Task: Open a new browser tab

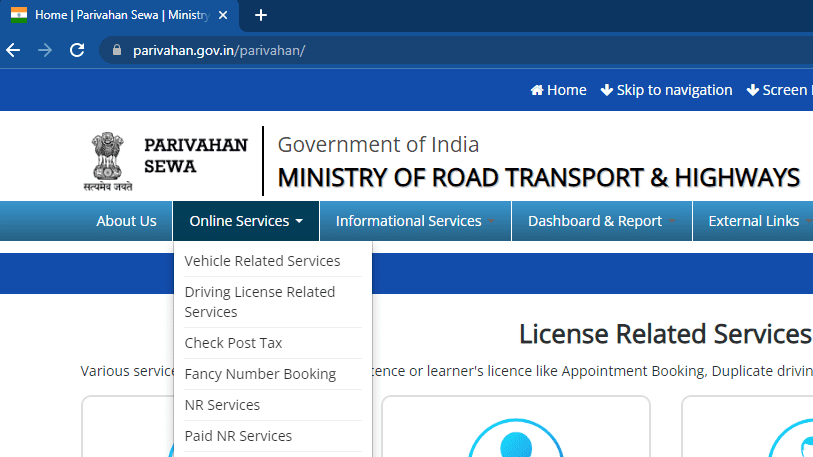Action: coord(261,16)
